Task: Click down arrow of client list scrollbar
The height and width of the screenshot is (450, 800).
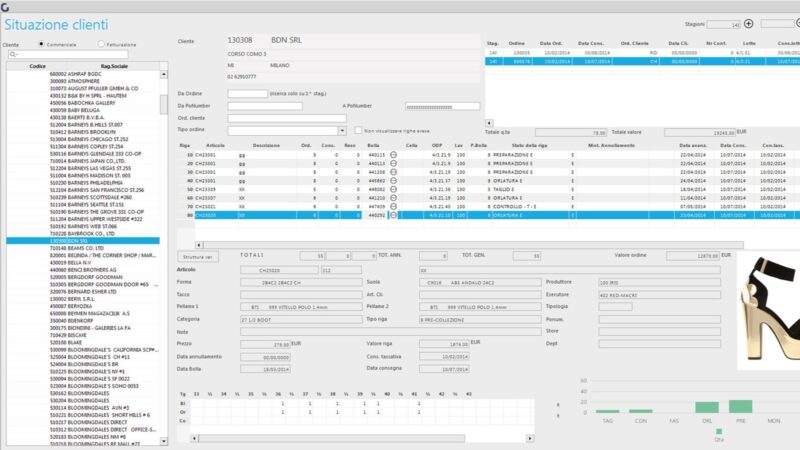Action: point(164,441)
